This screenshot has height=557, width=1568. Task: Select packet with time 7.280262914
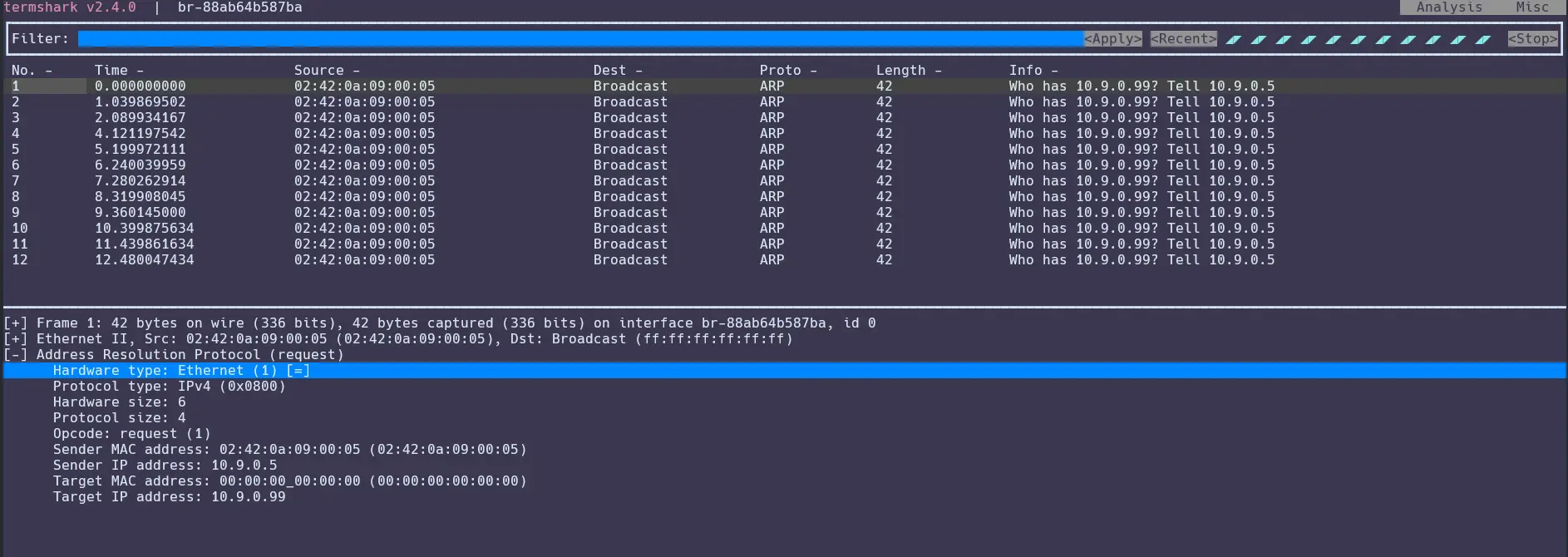point(785,181)
